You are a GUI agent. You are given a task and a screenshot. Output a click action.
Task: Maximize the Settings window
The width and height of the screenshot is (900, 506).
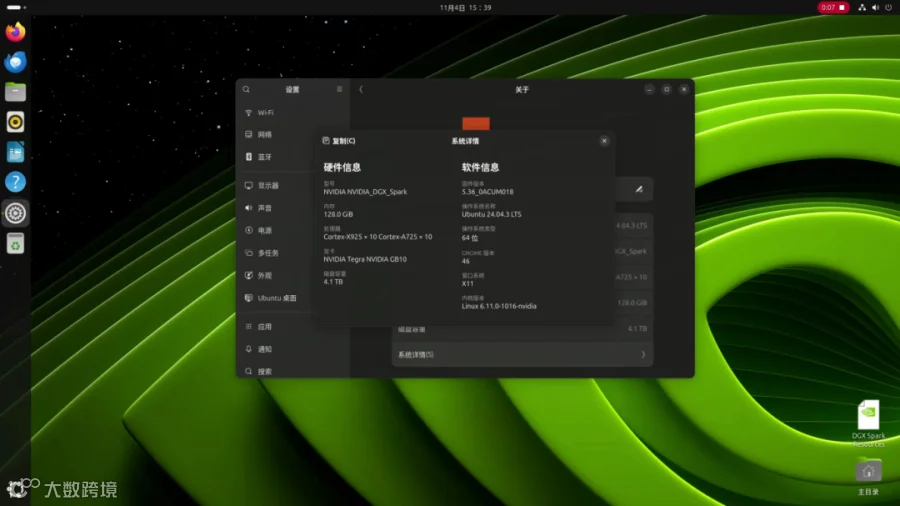666,89
